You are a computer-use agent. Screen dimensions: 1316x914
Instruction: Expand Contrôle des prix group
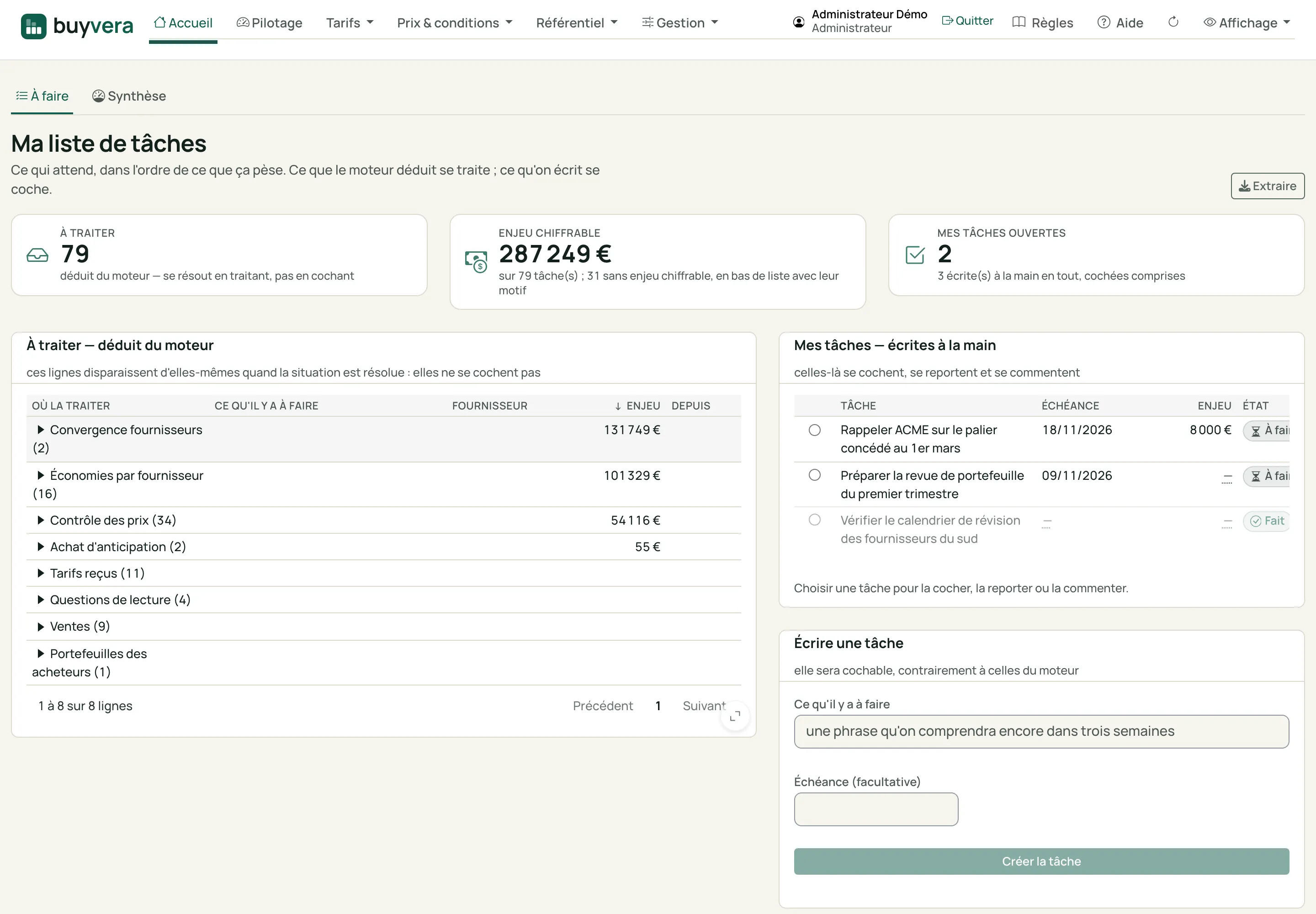[x=41, y=520]
